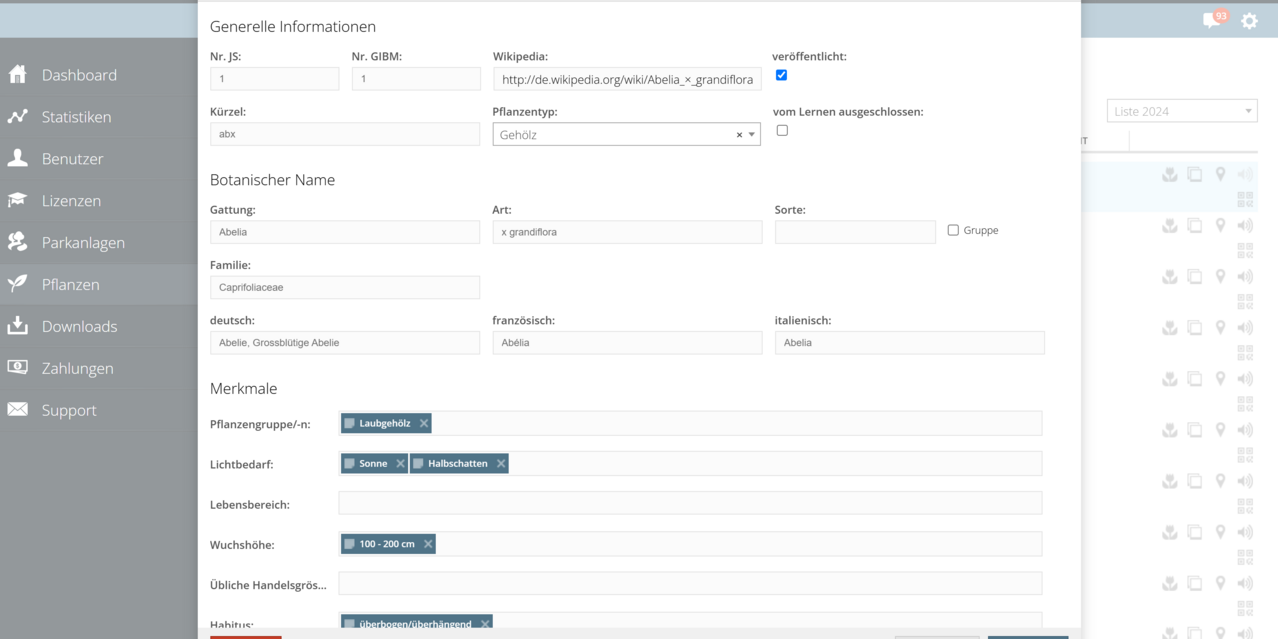Click the Statistiken chart icon
Viewport: 1278px width, 639px height.
click(x=18, y=117)
